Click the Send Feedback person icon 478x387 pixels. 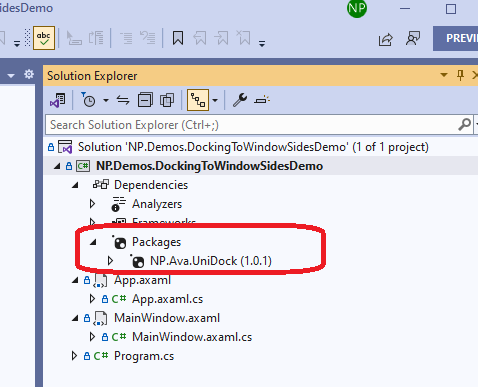(x=413, y=39)
